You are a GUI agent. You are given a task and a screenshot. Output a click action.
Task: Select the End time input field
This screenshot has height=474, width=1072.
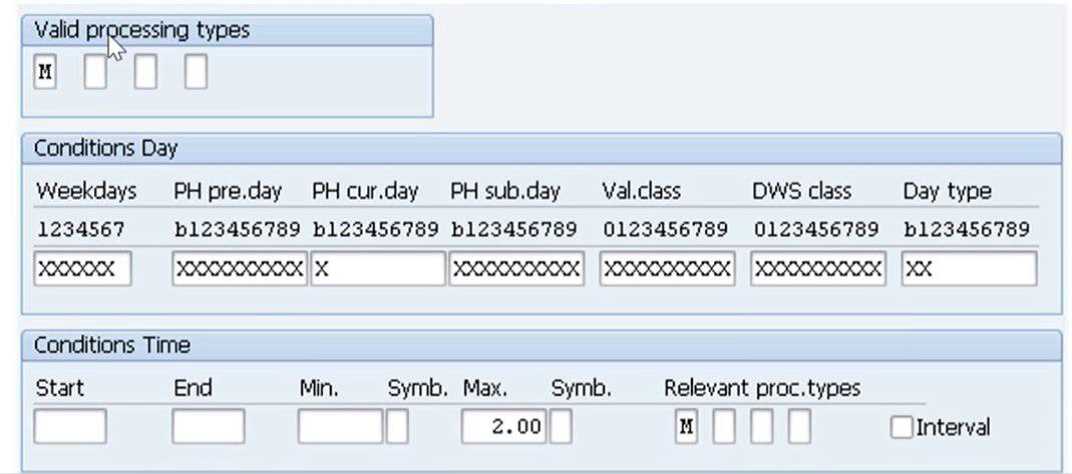click(x=208, y=427)
